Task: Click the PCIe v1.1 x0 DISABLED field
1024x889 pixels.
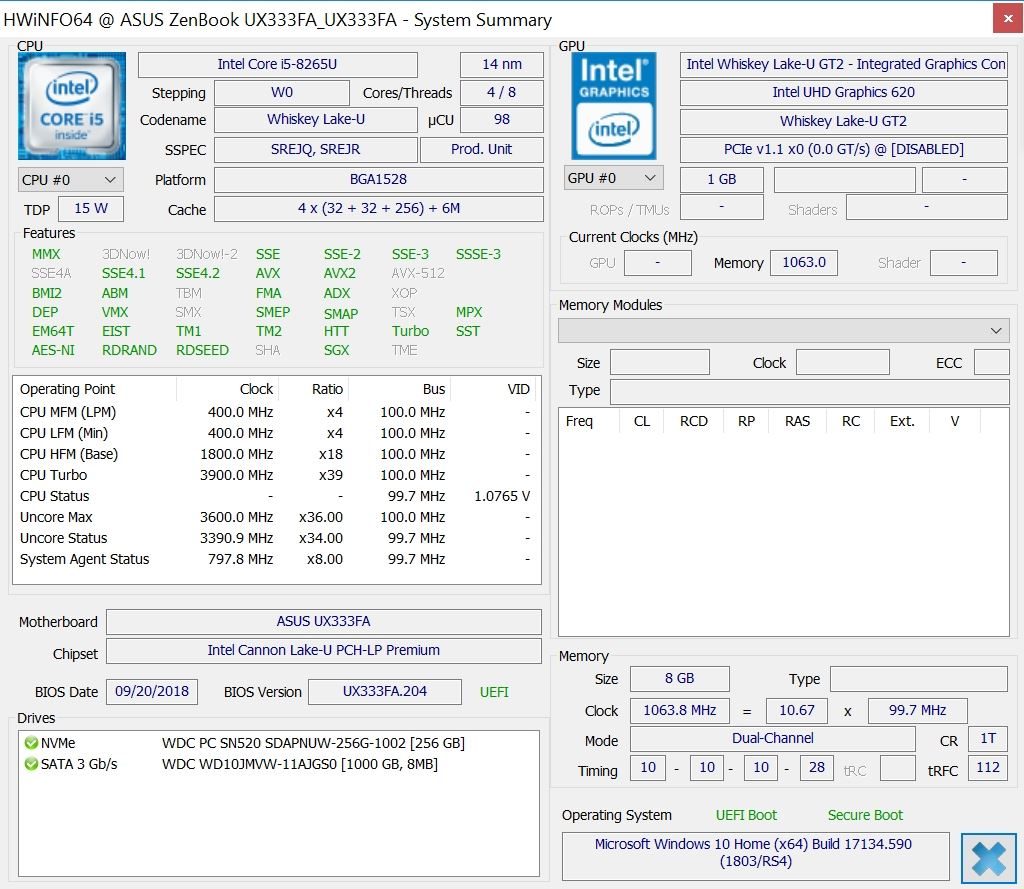Action: pos(844,150)
